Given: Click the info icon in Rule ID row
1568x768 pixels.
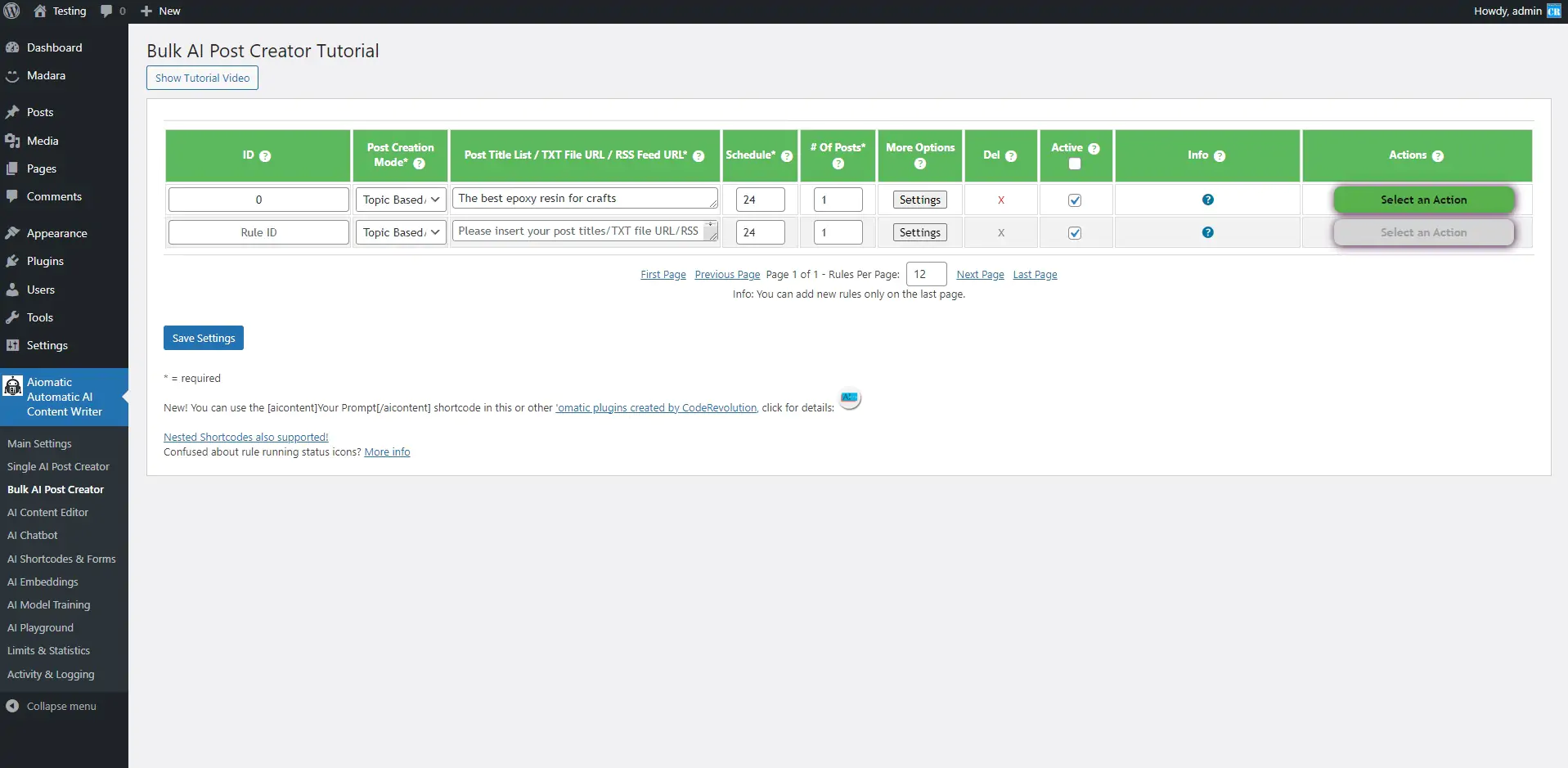Looking at the screenshot, I should coord(1208,232).
